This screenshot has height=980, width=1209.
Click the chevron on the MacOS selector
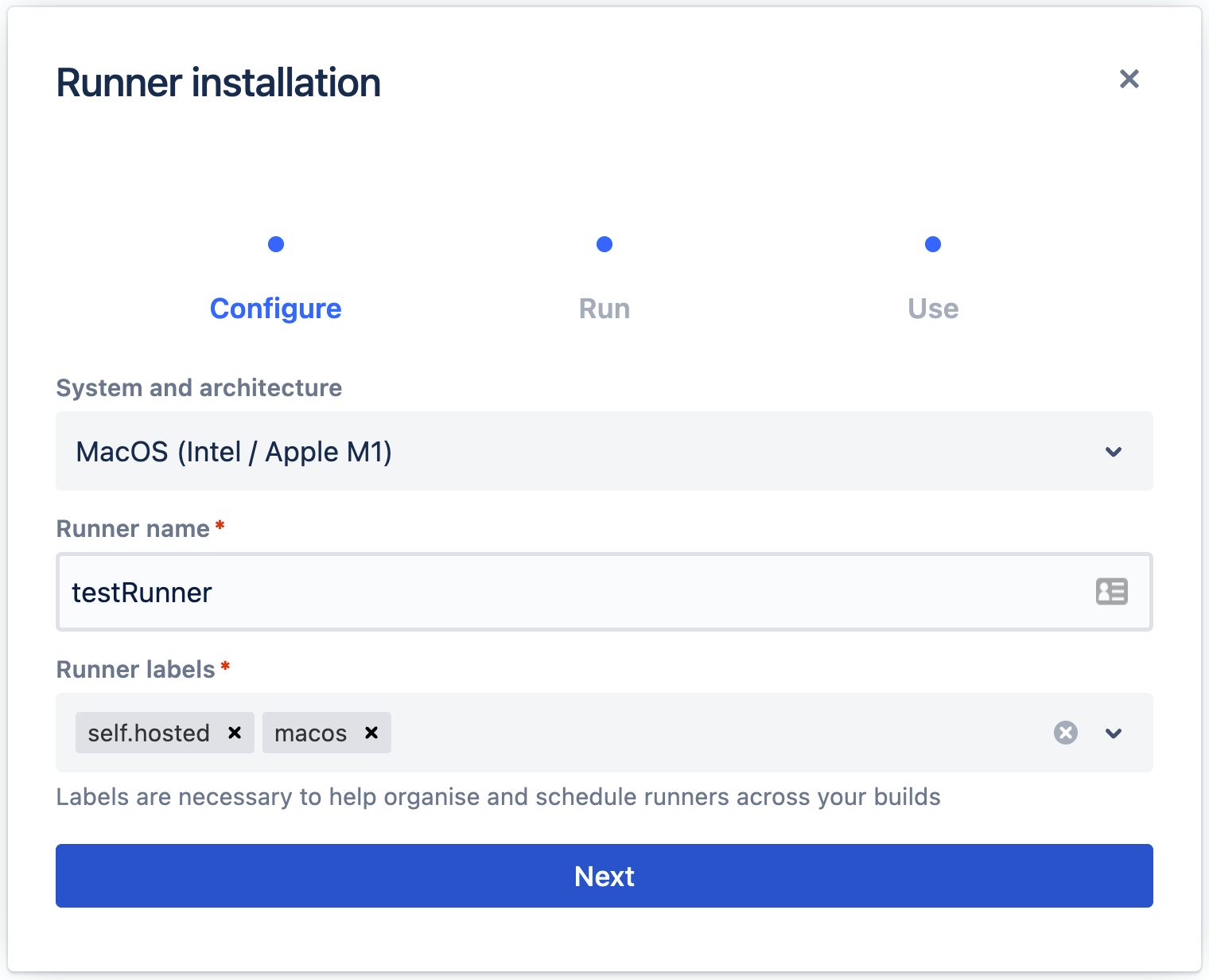(x=1114, y=452)
